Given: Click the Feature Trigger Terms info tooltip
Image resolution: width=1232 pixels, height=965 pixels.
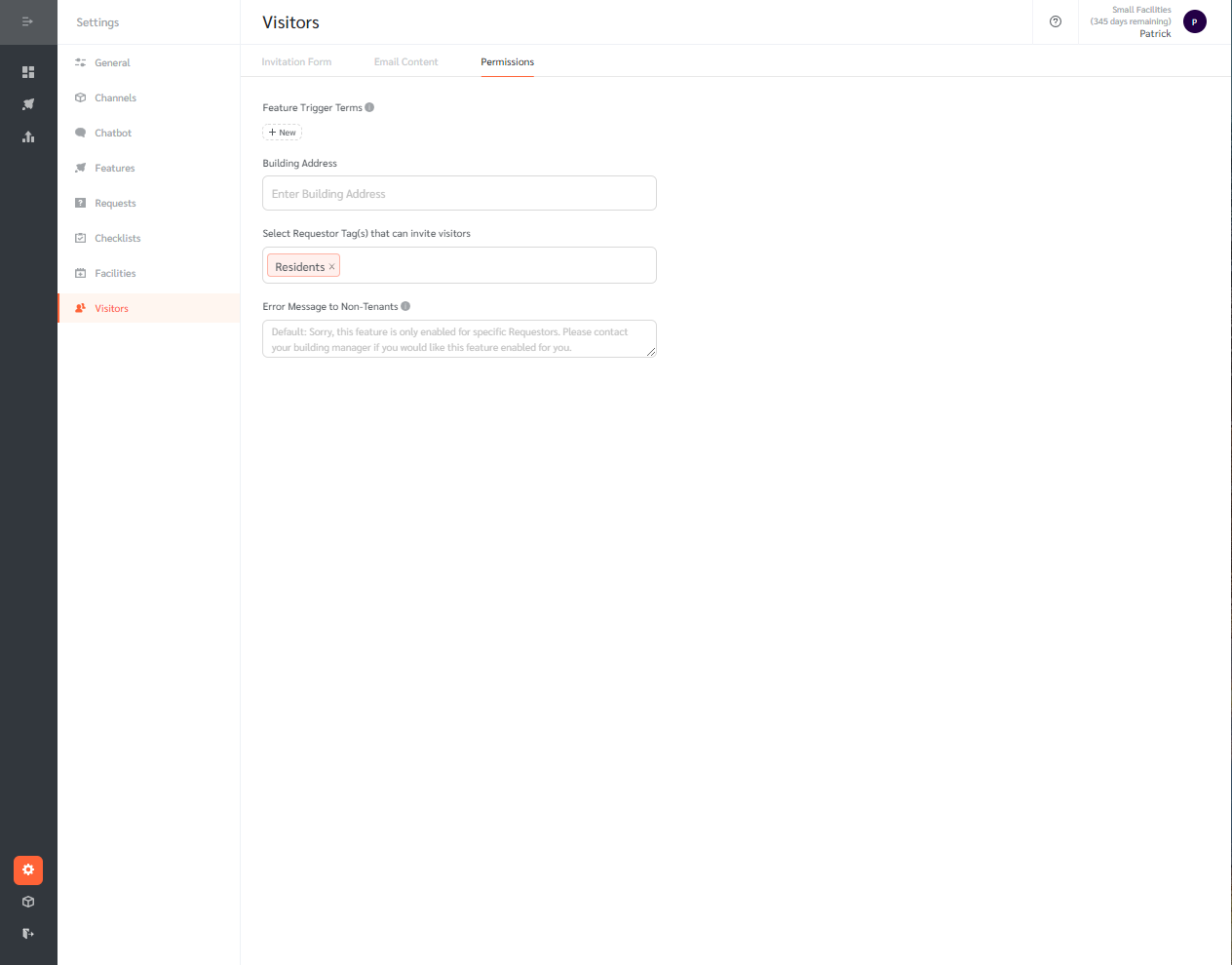Looking at the screenshot, I should click(368, 107).
